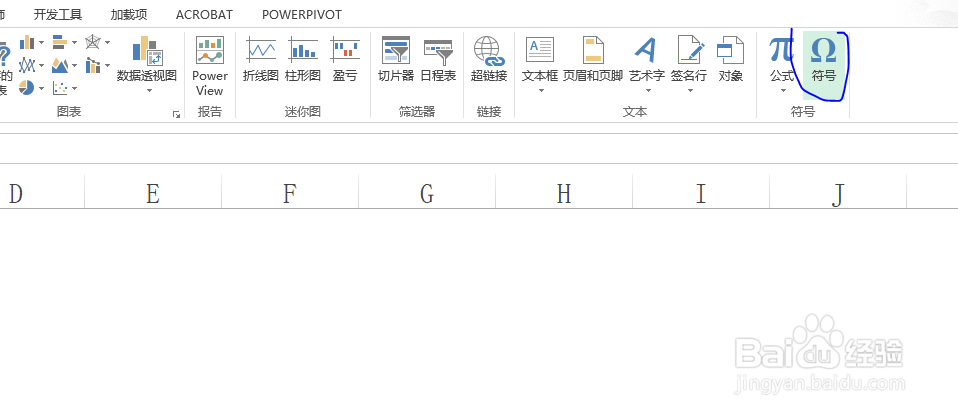Insert a pie chart using its icon

coord(27,88)
